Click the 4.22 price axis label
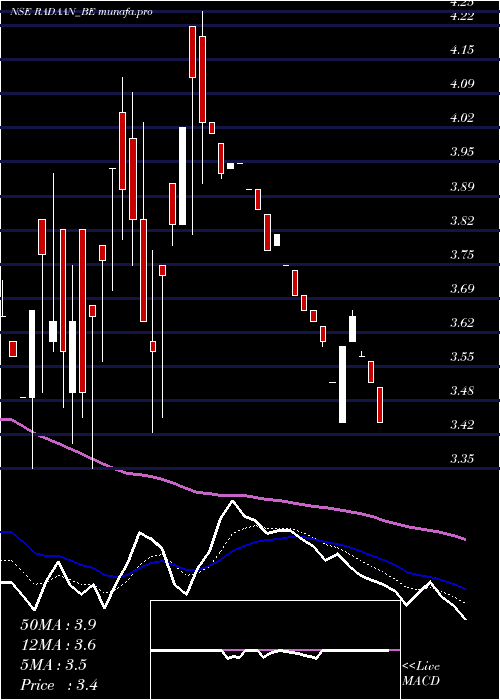 [x=462, y=16]
